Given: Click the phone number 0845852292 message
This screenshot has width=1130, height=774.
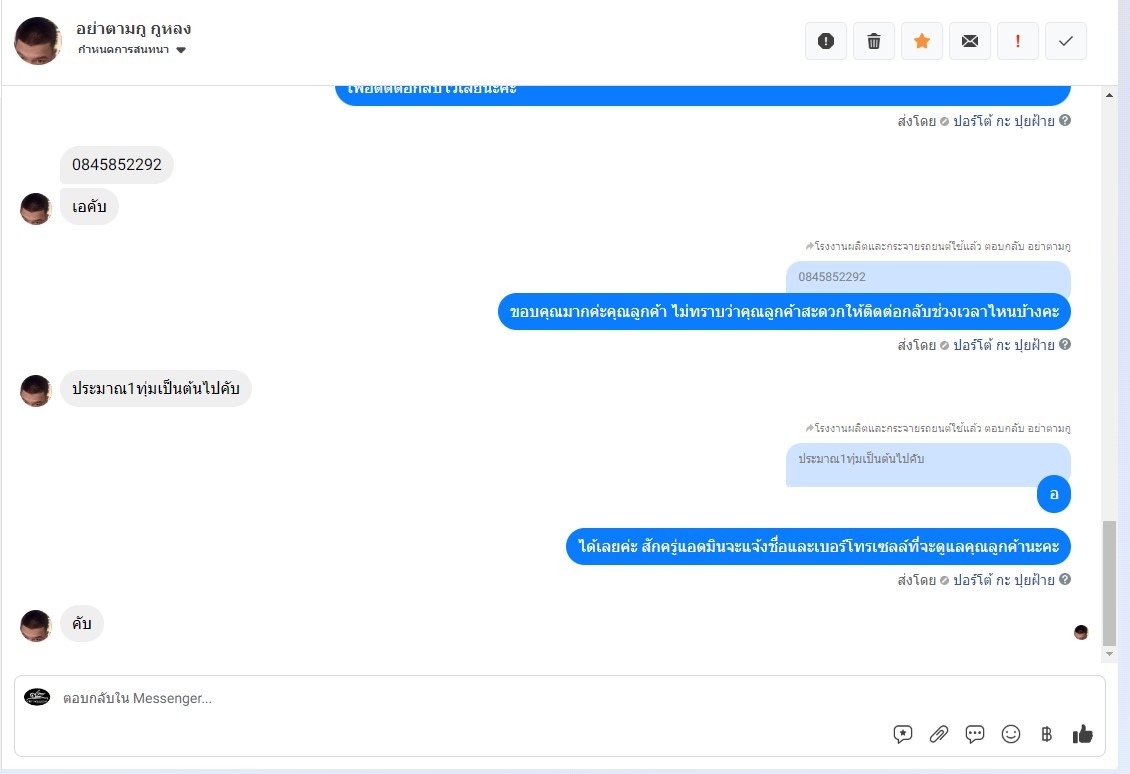Looking at the screenshot, I should (x=117, y=164).
